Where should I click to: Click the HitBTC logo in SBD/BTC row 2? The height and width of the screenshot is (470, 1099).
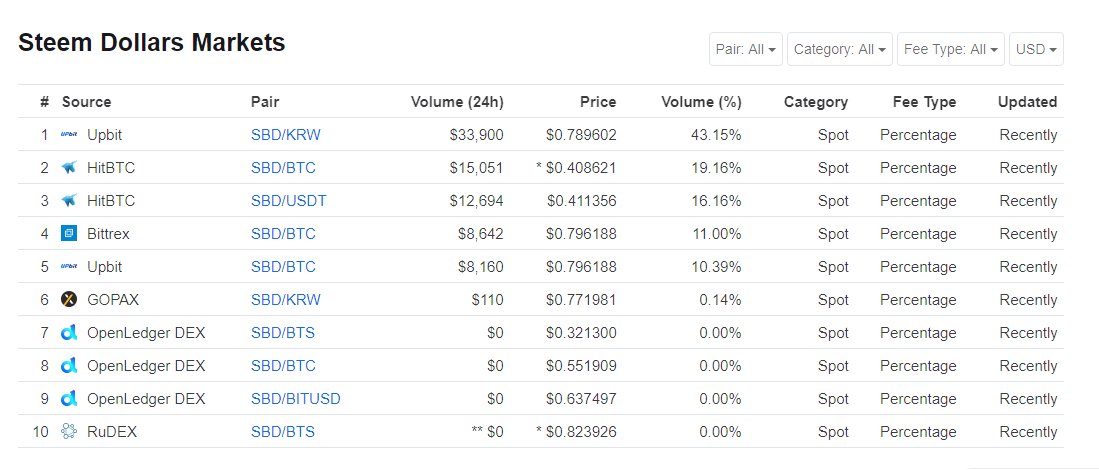(69, 167)
